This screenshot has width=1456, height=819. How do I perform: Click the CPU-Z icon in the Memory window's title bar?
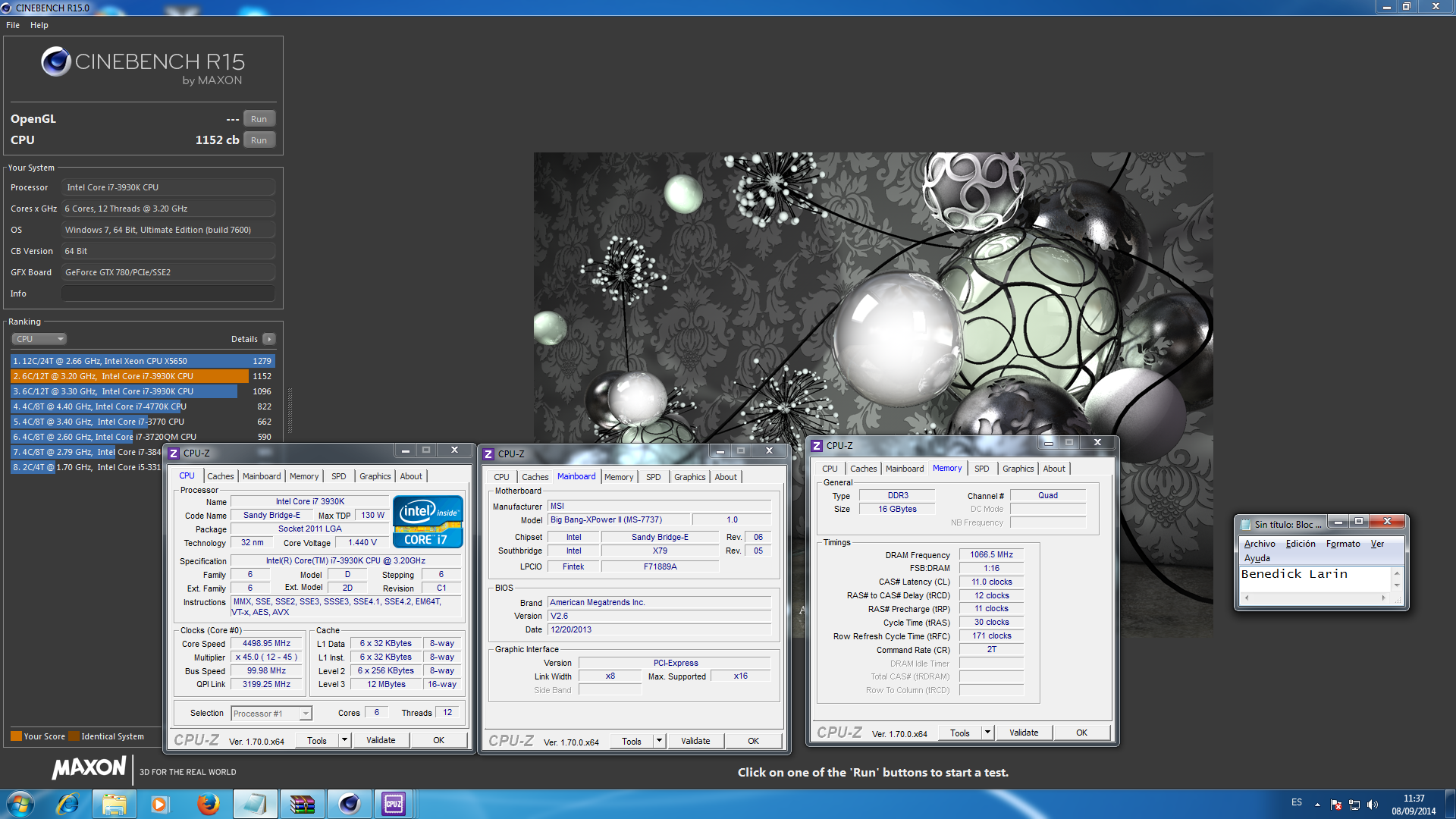coord(817,446)
